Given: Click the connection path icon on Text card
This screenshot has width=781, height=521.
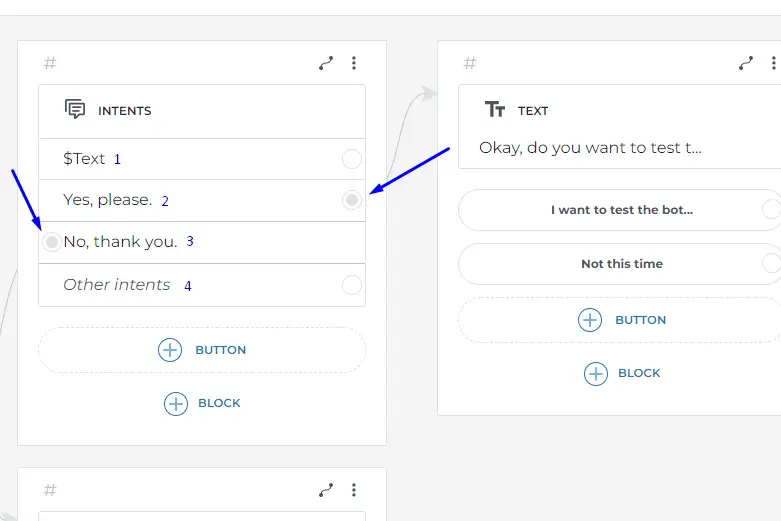Looking at the screenshot, I should pos(746,63).
